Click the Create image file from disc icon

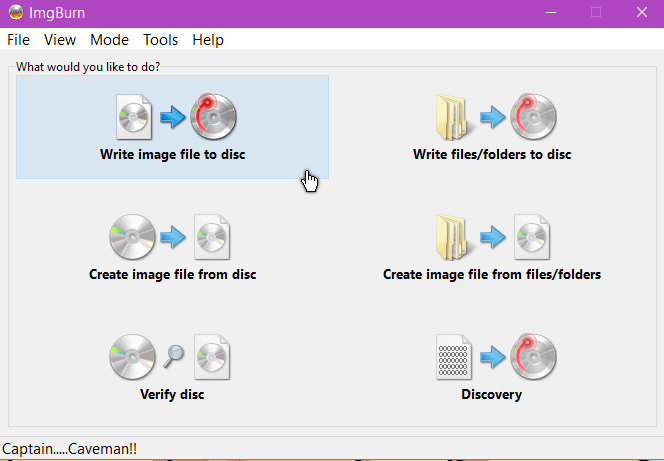(170, 237)
